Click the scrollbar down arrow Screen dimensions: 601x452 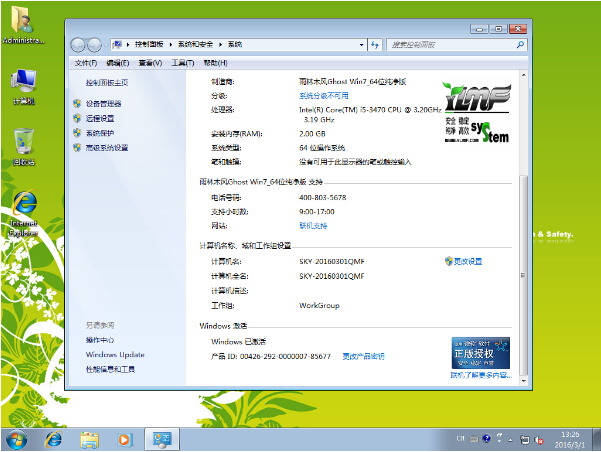point(523,381)
